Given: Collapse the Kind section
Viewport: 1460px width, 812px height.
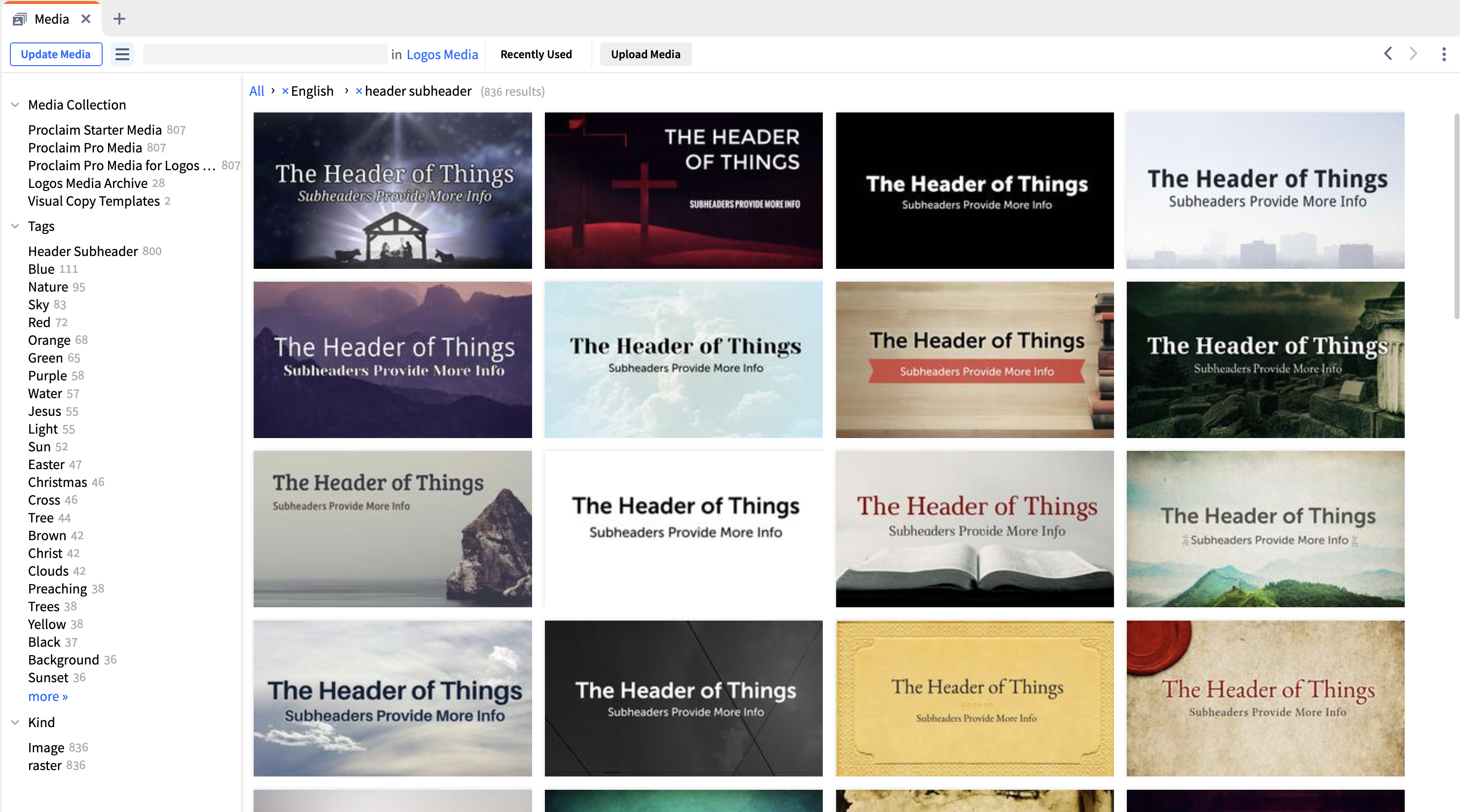Looking at the screenshot, I should [15, 723].
